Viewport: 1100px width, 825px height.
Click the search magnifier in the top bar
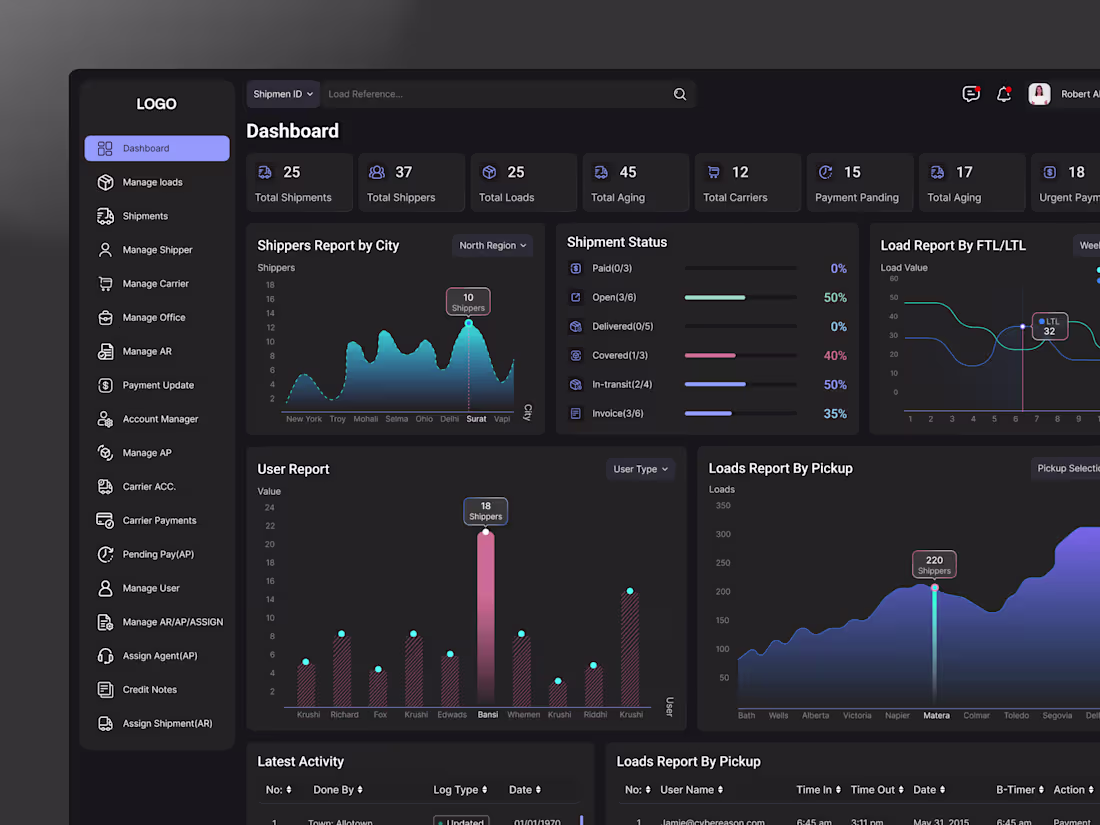click(x=679, y=93)
